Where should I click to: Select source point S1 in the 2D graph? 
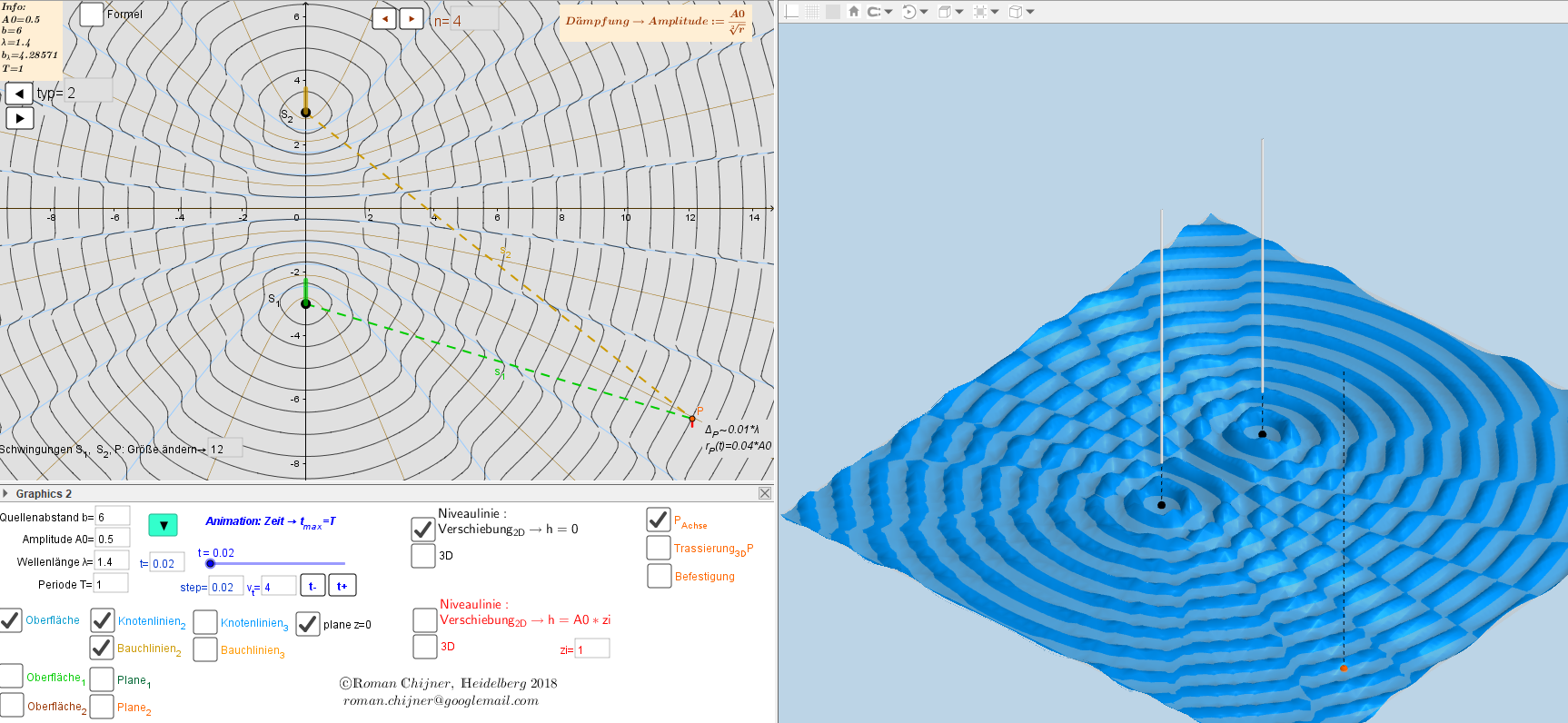[x=305, y=304]
